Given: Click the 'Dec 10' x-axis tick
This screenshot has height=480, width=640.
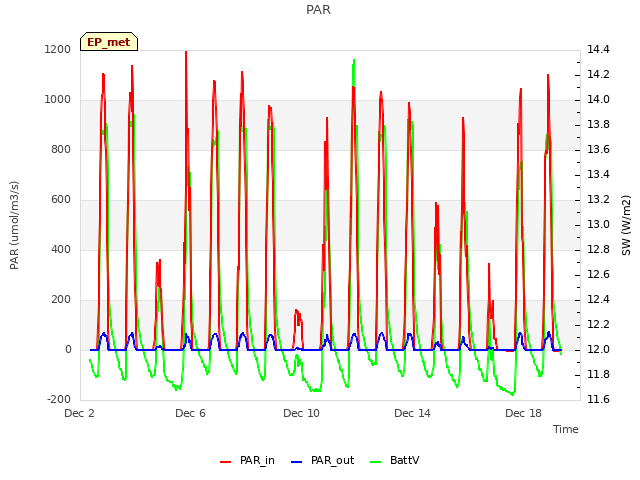Looking at the screenshot, I should pos(301,413).
